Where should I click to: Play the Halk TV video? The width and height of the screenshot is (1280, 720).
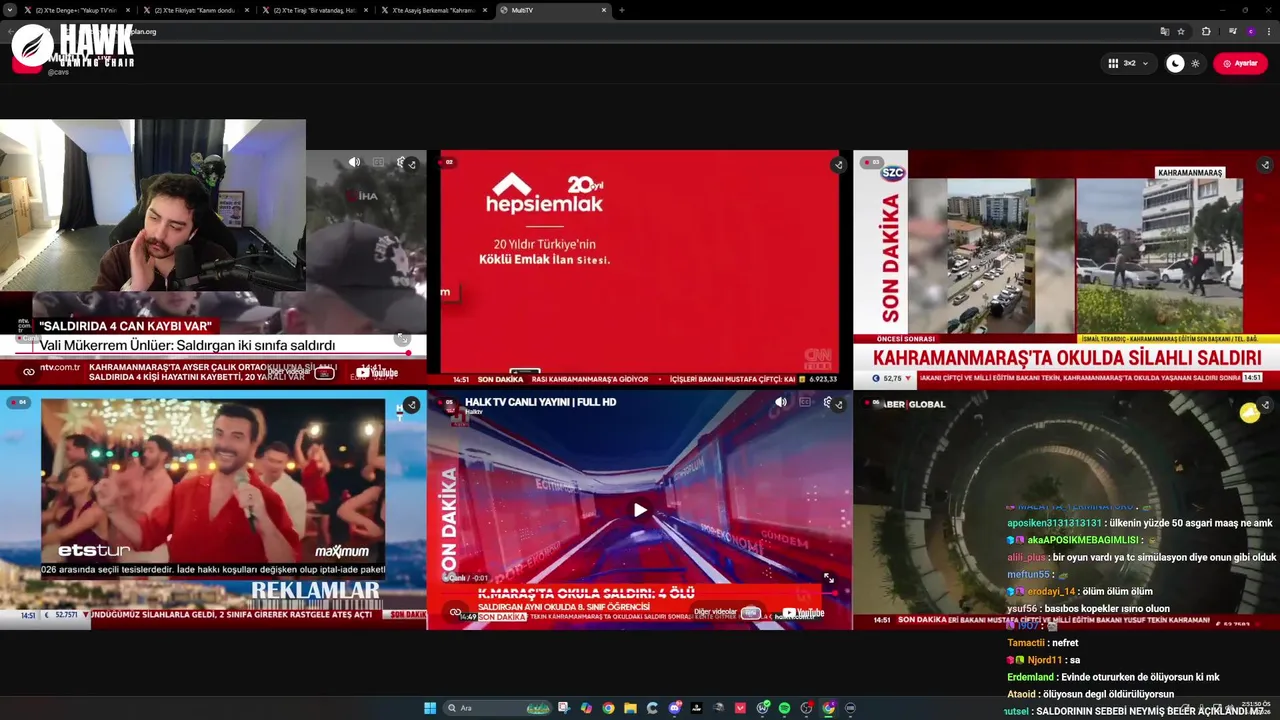tap(640, 510)
